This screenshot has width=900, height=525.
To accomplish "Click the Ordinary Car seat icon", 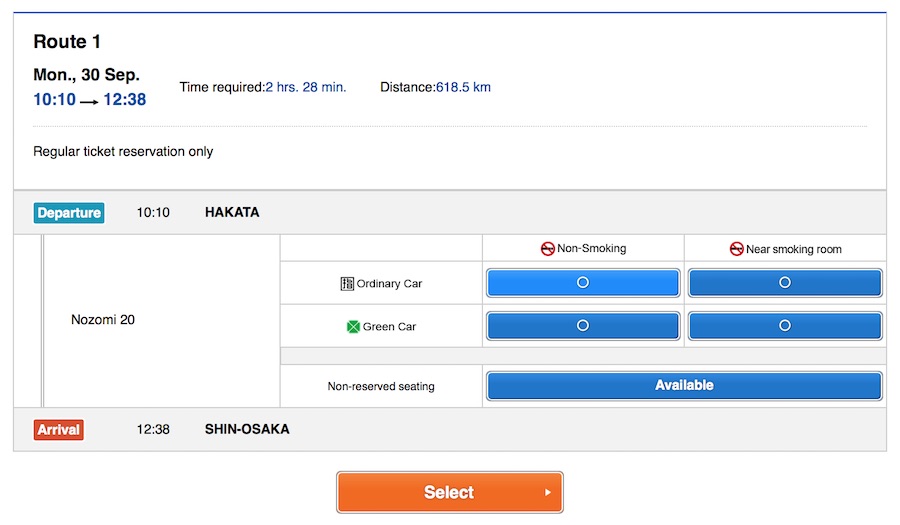I will (x=347, y=284).
